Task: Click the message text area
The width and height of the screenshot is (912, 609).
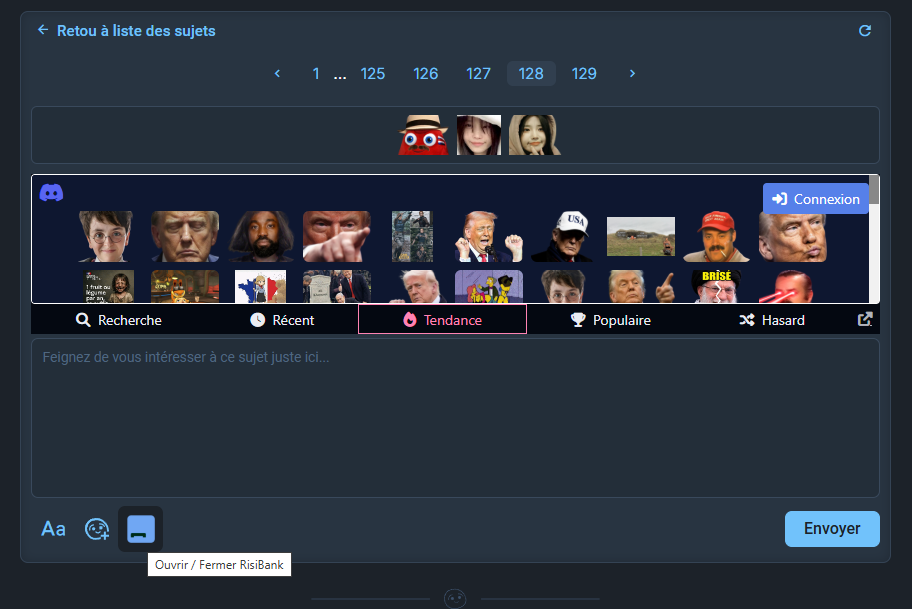Action: tap(455, 417)
